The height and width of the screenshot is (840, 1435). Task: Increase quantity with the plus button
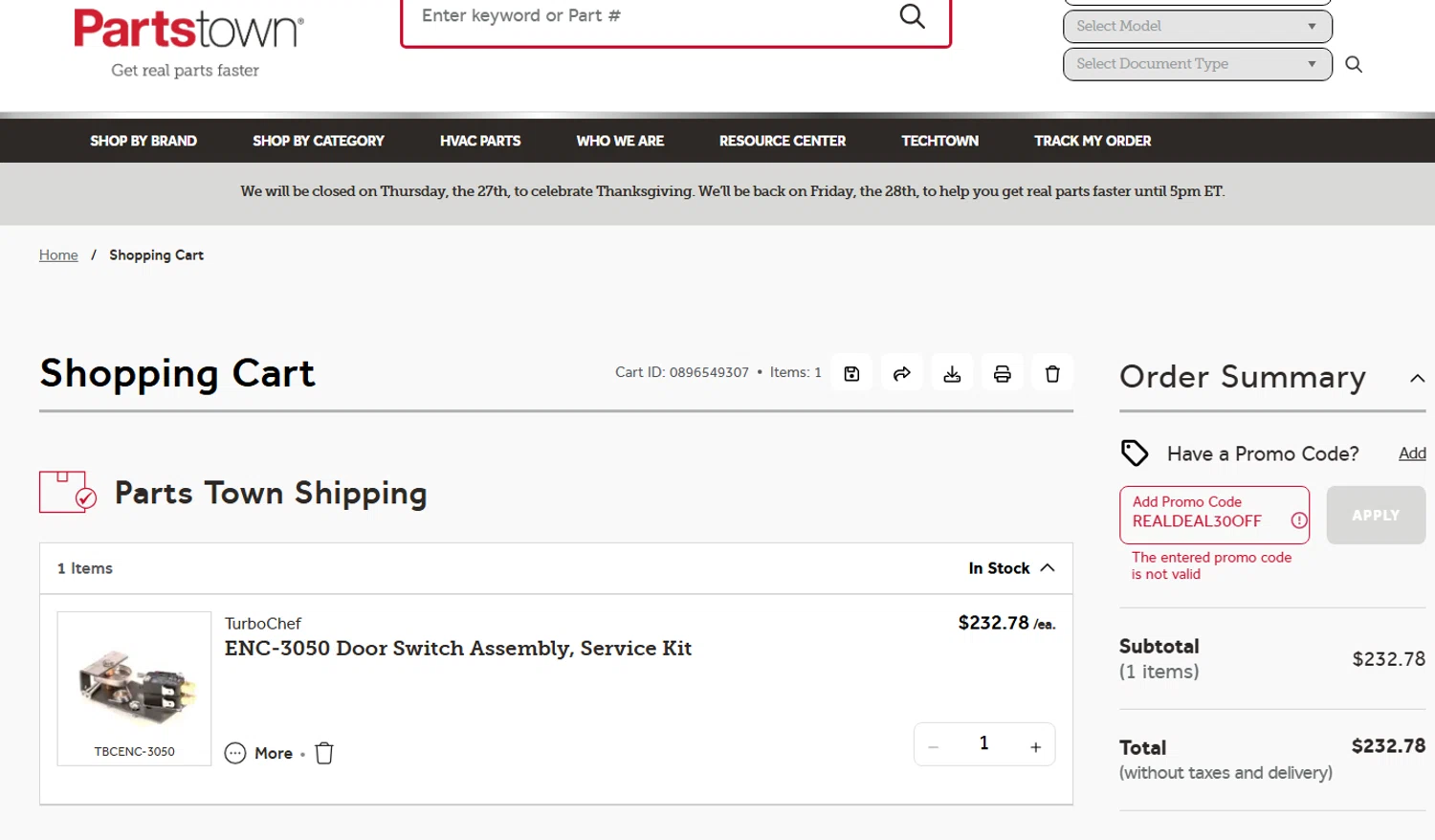(x=1035, y=746)
